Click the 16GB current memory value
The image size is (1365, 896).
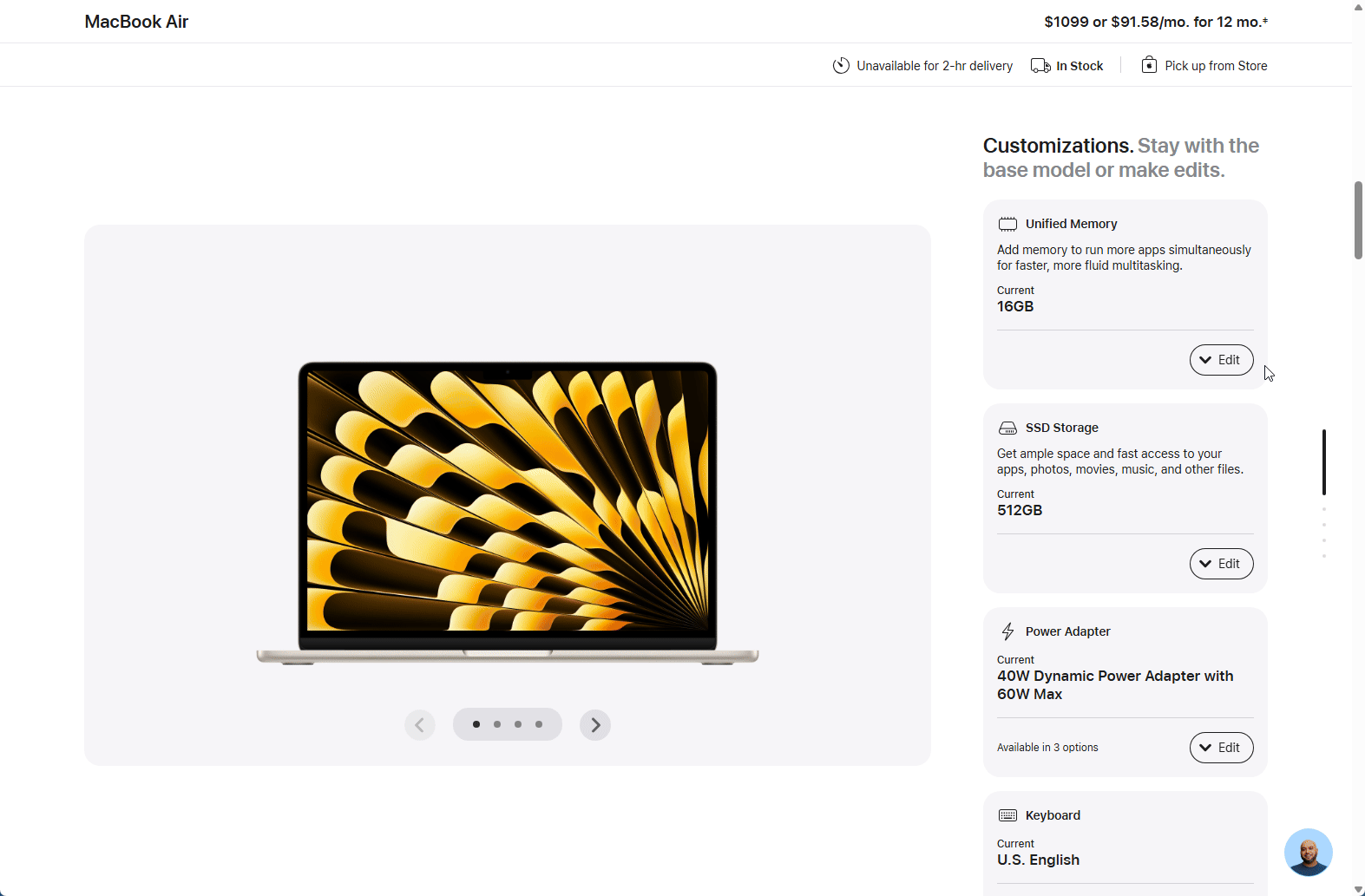click(x=1015, y=306)
